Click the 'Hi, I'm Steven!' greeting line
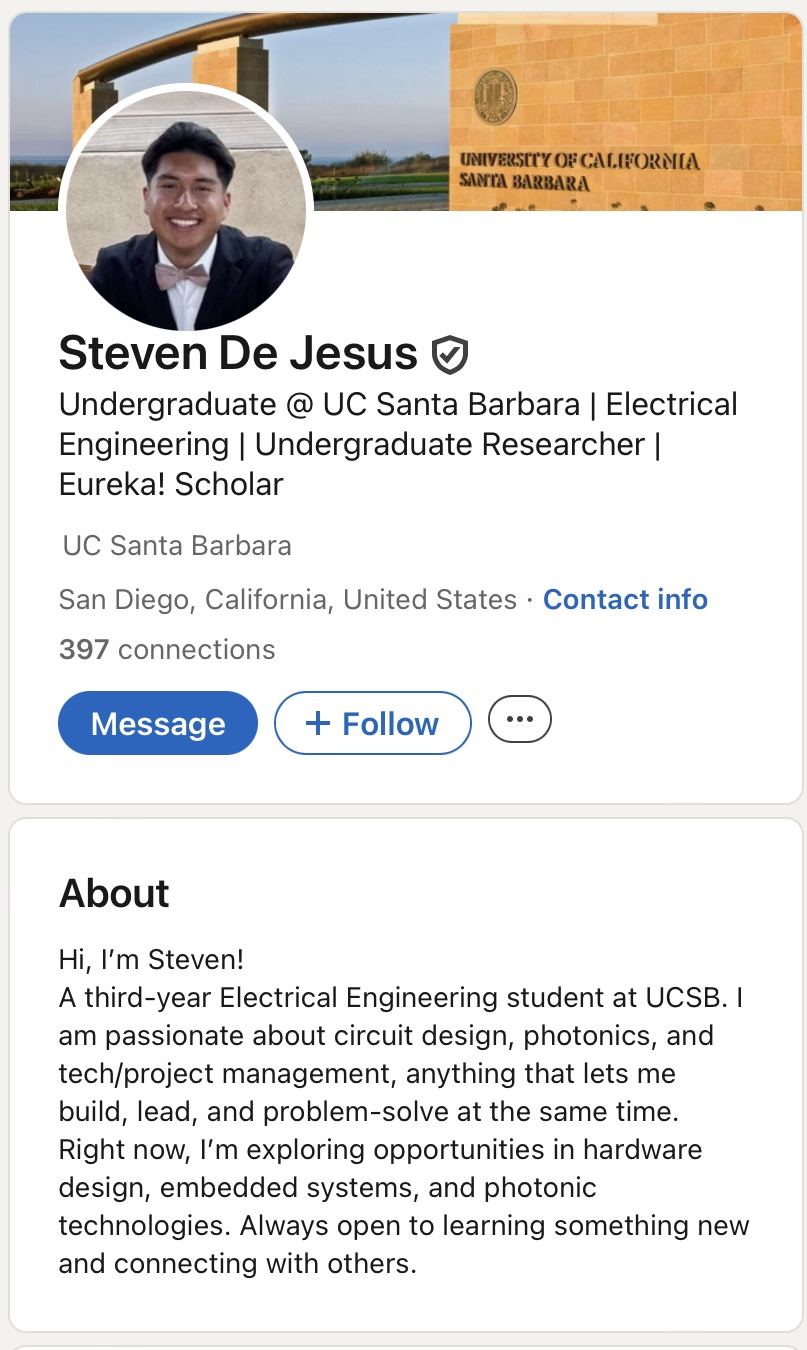This screenshot has width=807, height=1350. coord(152,960)
